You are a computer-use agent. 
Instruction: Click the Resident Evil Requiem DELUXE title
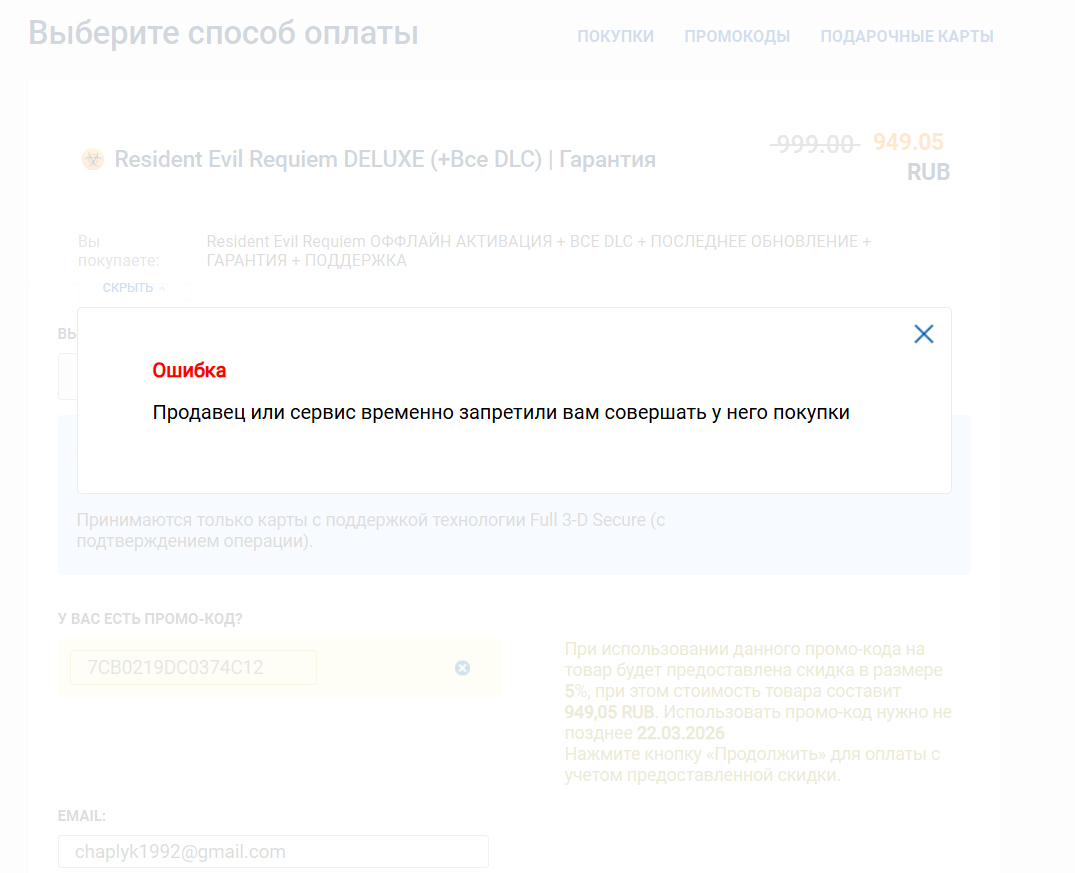[385, 159]
